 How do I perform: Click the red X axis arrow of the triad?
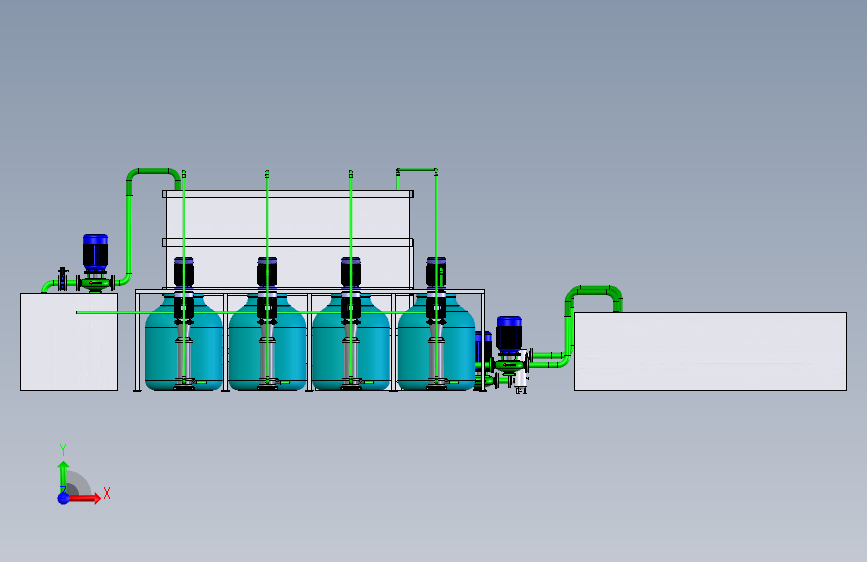pos(85,498)
